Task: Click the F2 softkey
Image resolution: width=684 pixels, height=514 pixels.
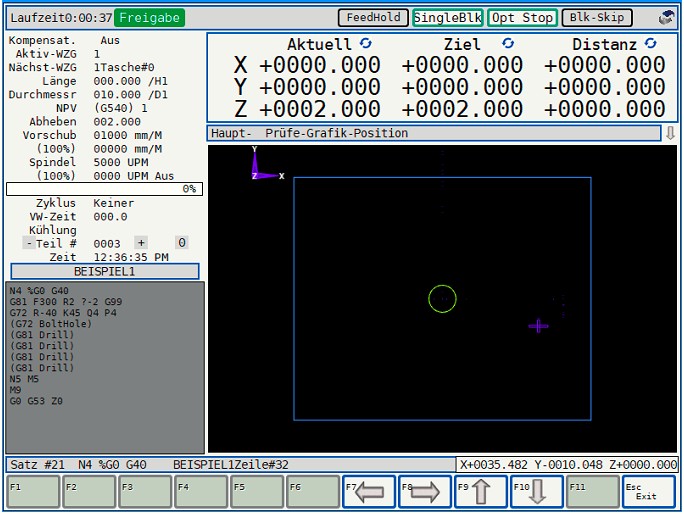Action: click(89, 492)
